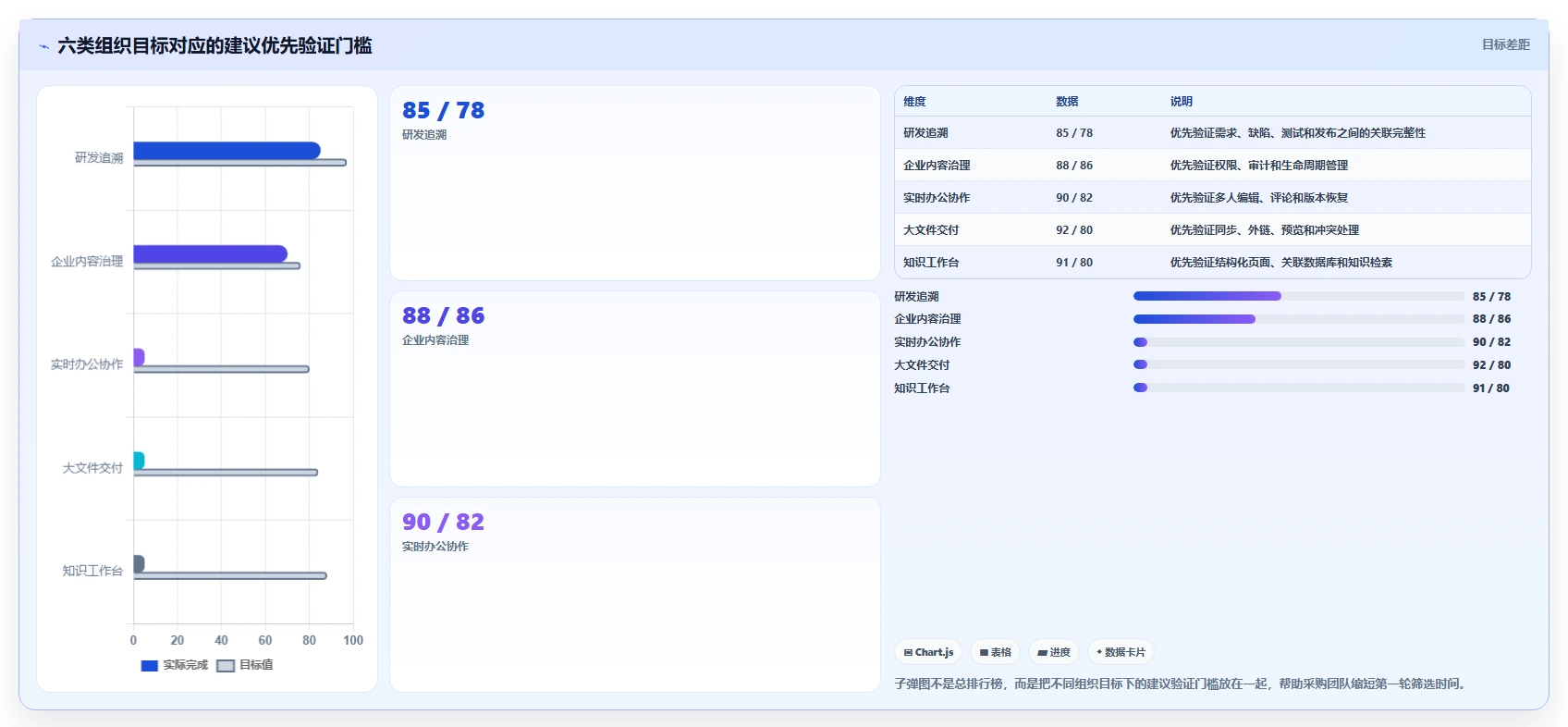Toggle the 目标值 legend swatch

(x=226, y=666)
